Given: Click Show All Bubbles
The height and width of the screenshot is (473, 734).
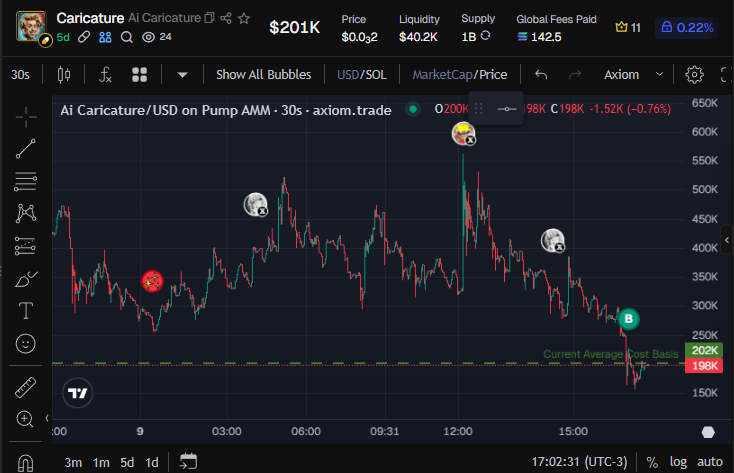Looking at the screenshot, I should point(264,74).
